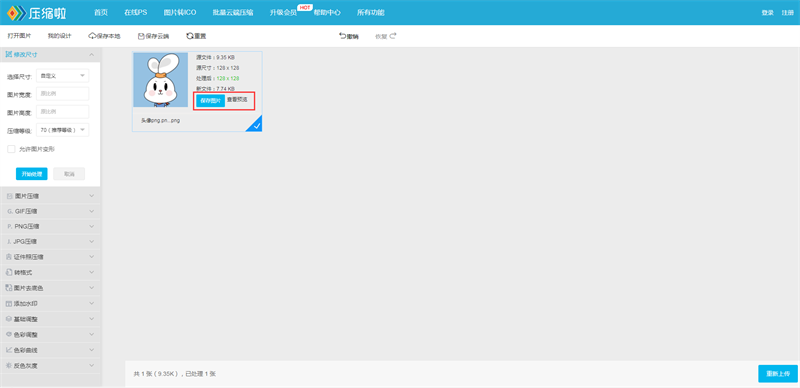800x388 pixels.
Task: Click the 保存本地 cloud download icon
Action: [x=92, y=36]
